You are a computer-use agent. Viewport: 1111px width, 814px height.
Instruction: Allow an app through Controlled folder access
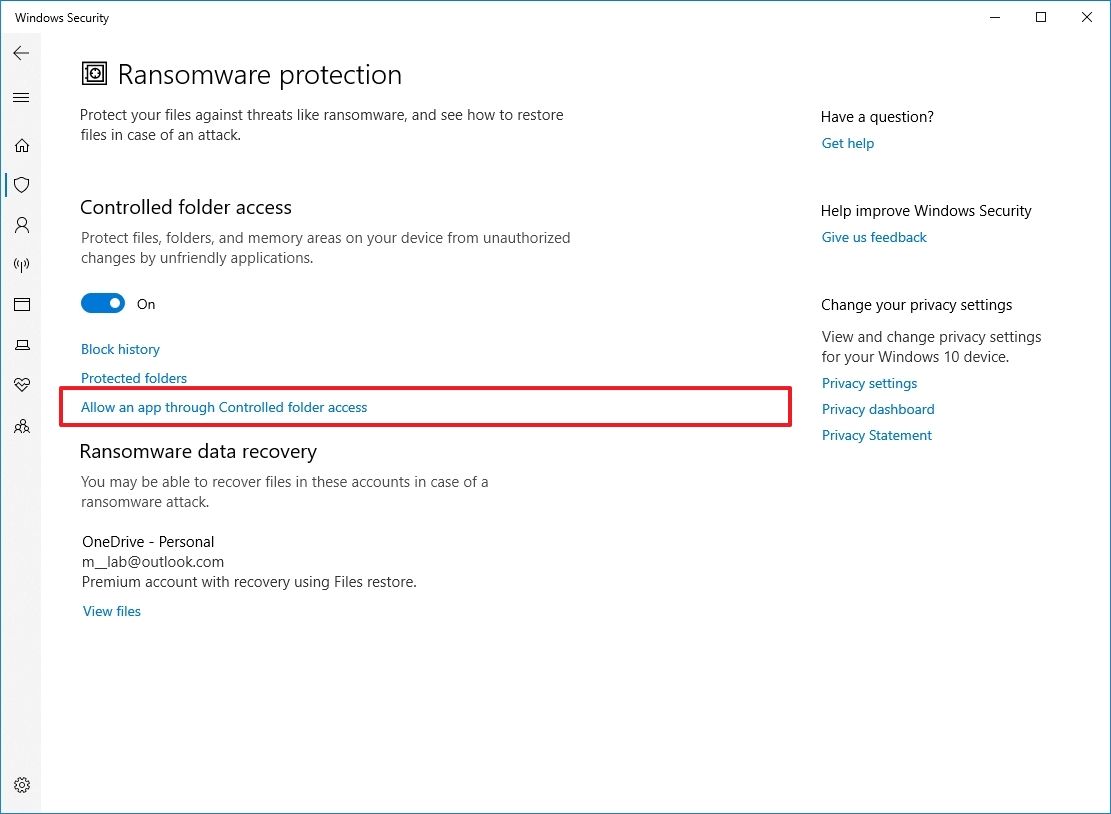224,407
